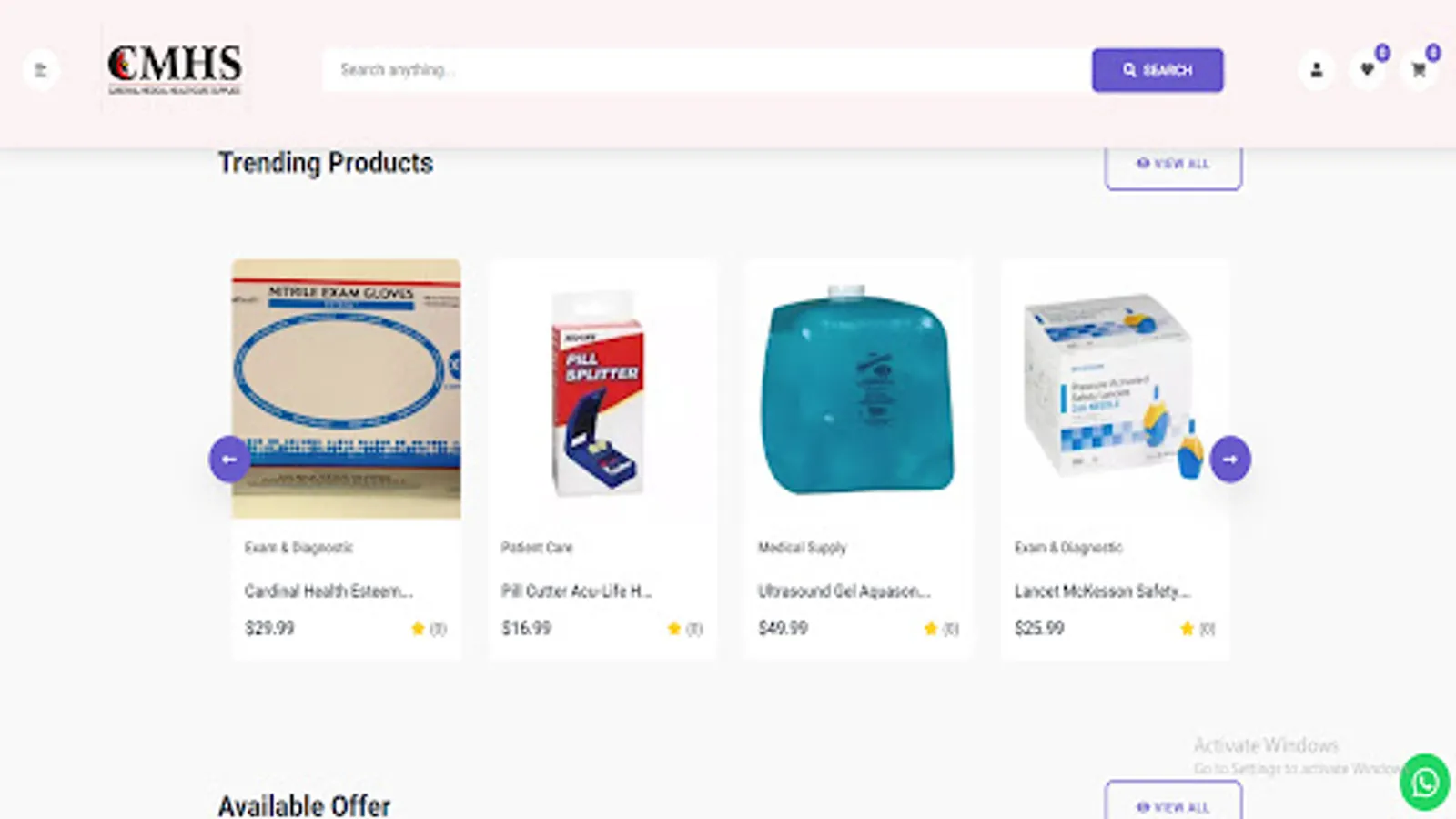The image size is (1456, 819).
Task: Open Pill Cutter Acu-Life title link
Action: tap(577, 591)
